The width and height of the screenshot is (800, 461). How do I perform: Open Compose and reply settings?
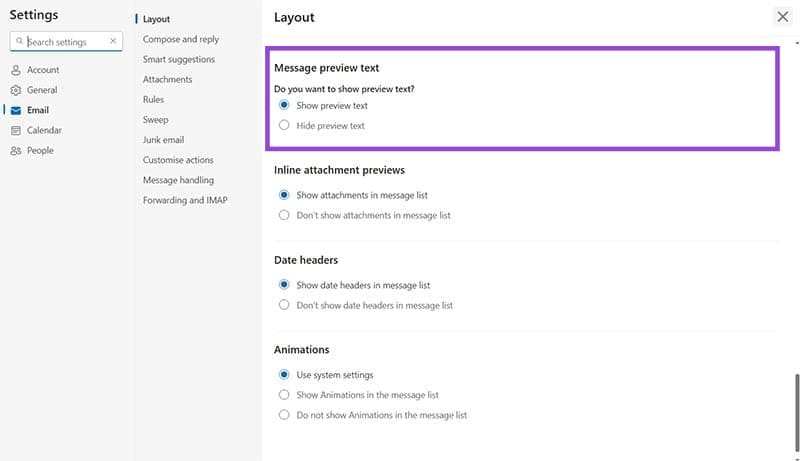pos(181,39)
